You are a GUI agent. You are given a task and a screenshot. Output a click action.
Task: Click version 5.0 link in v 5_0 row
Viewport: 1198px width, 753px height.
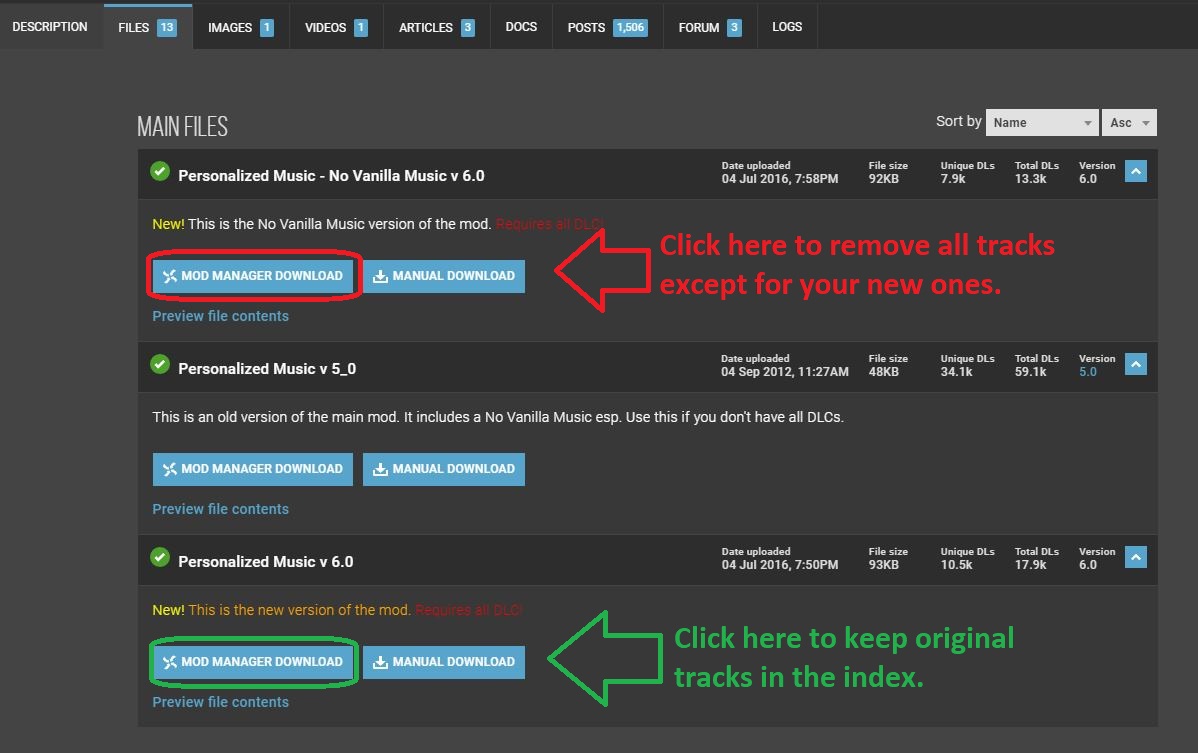click(x=1088, y=372)
